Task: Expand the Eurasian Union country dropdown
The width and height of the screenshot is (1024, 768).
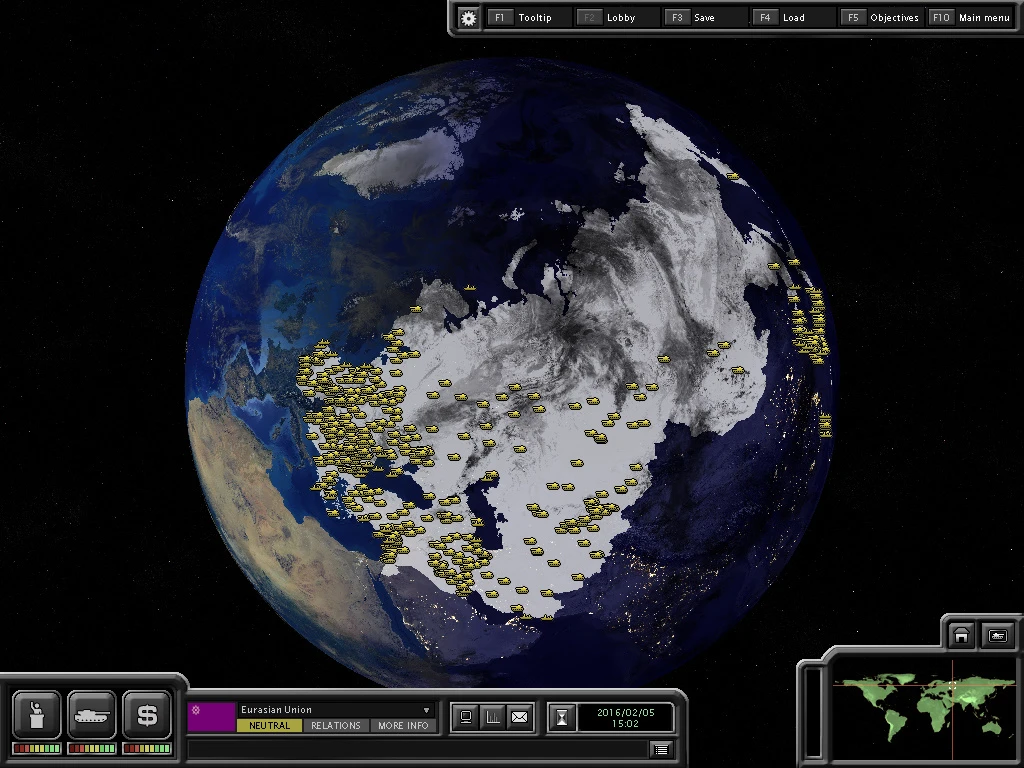Action: point(426,710)
